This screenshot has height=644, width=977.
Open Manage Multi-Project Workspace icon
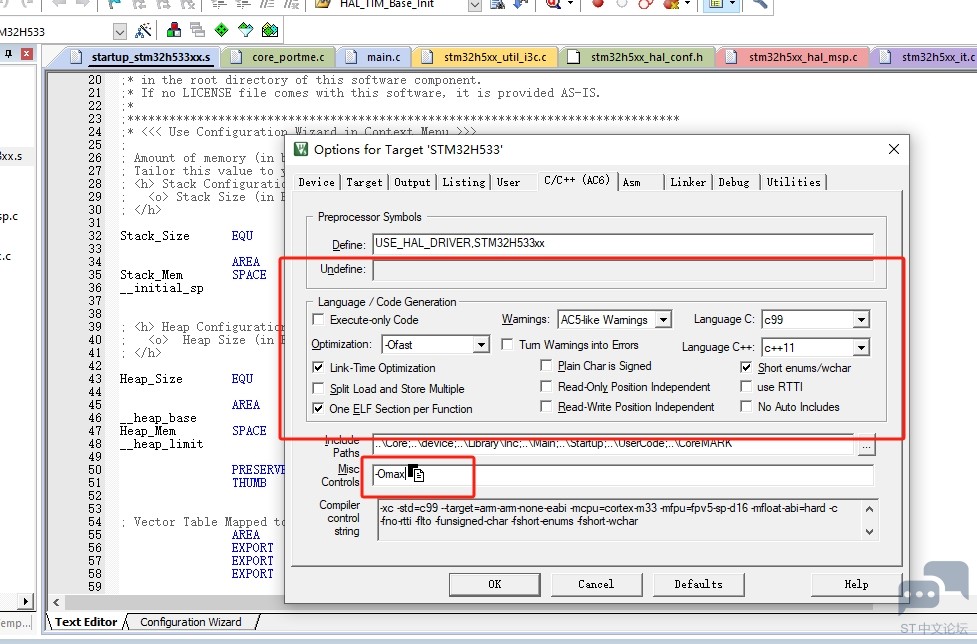[x=198, y=30]
